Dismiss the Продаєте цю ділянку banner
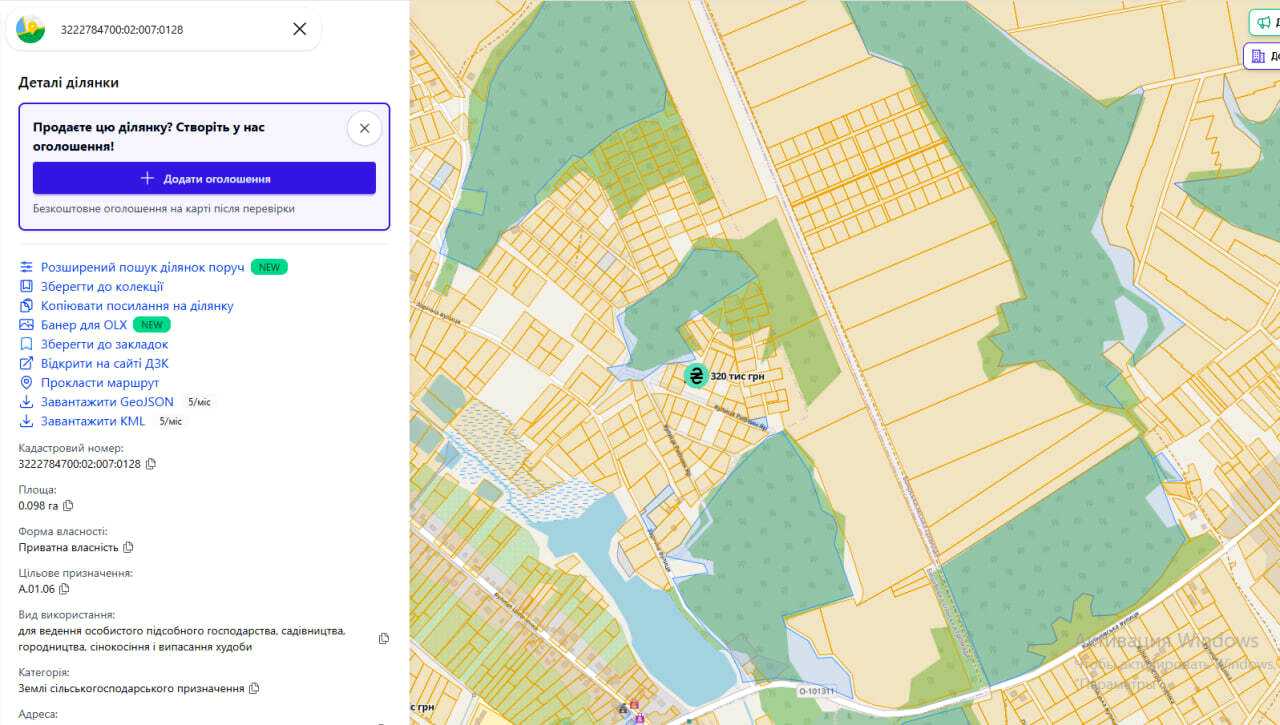The height and width of the screenshot is (725, 1280). (364, 128)
